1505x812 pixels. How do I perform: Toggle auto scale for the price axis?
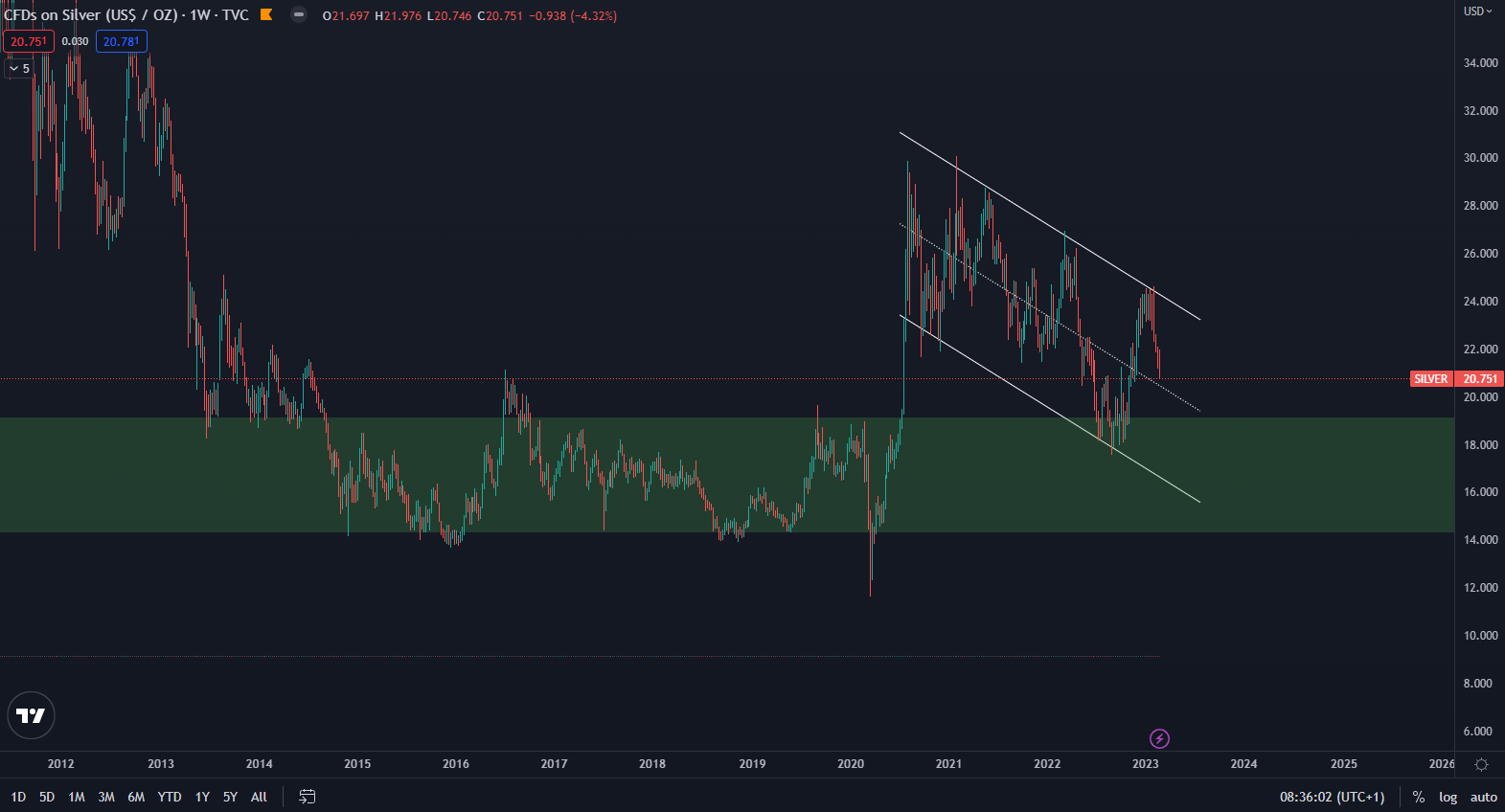pyautogui.click(x=1483, y=797)
